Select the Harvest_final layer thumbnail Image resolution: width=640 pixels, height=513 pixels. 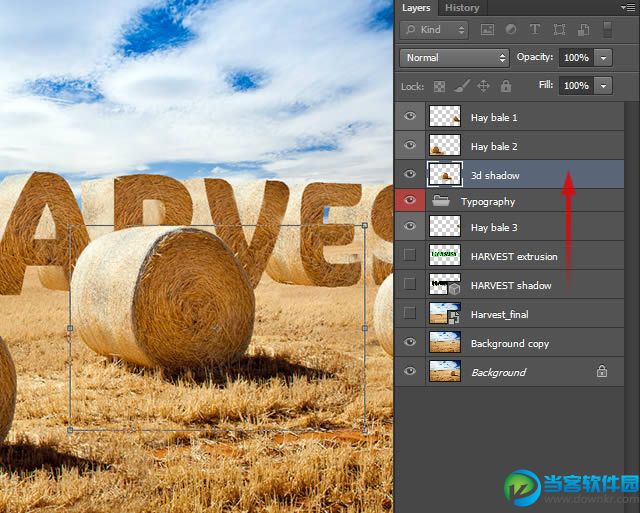tap(445, 313)
